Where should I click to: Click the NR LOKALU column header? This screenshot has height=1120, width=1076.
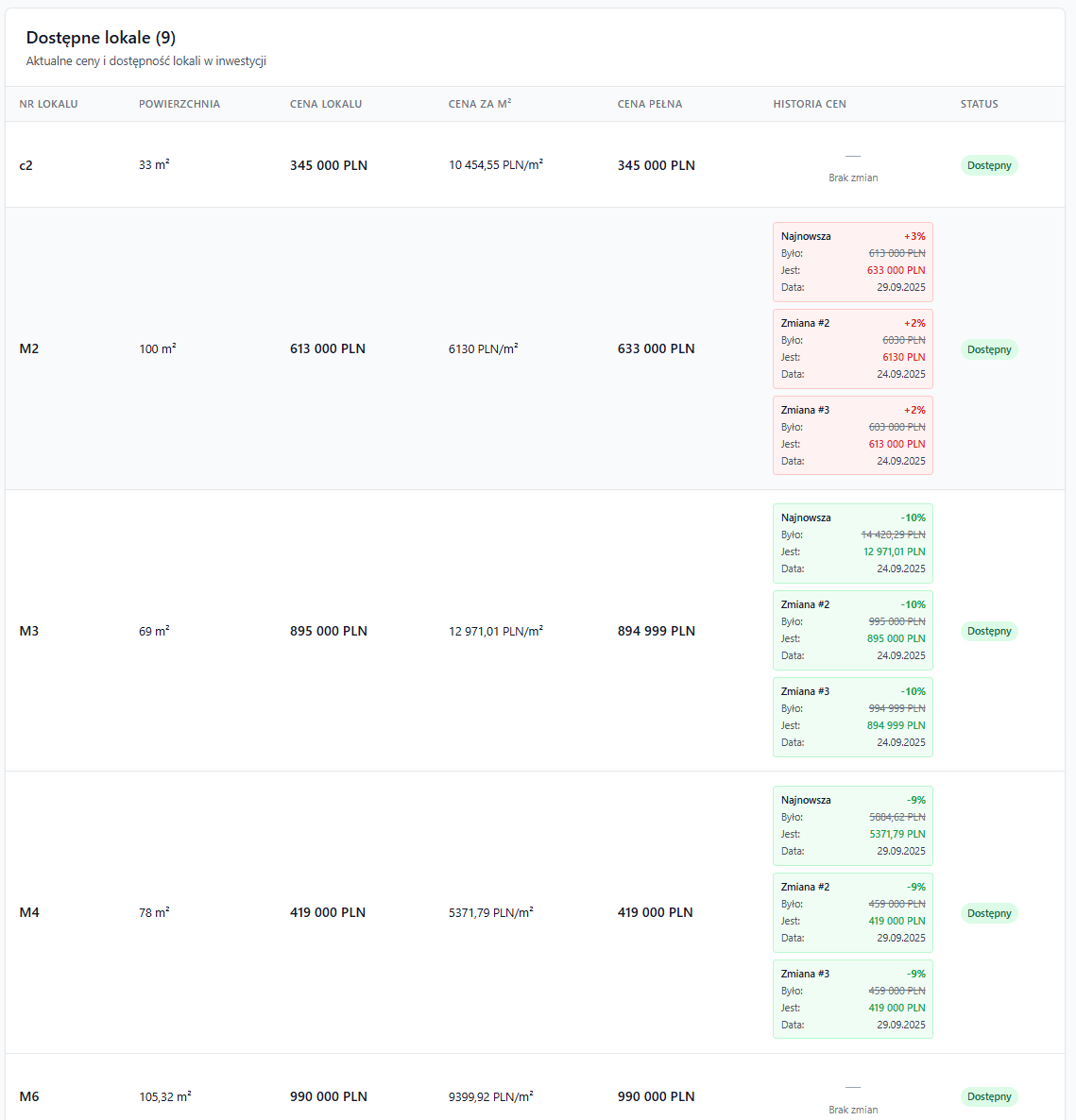(x=48, y=104)
